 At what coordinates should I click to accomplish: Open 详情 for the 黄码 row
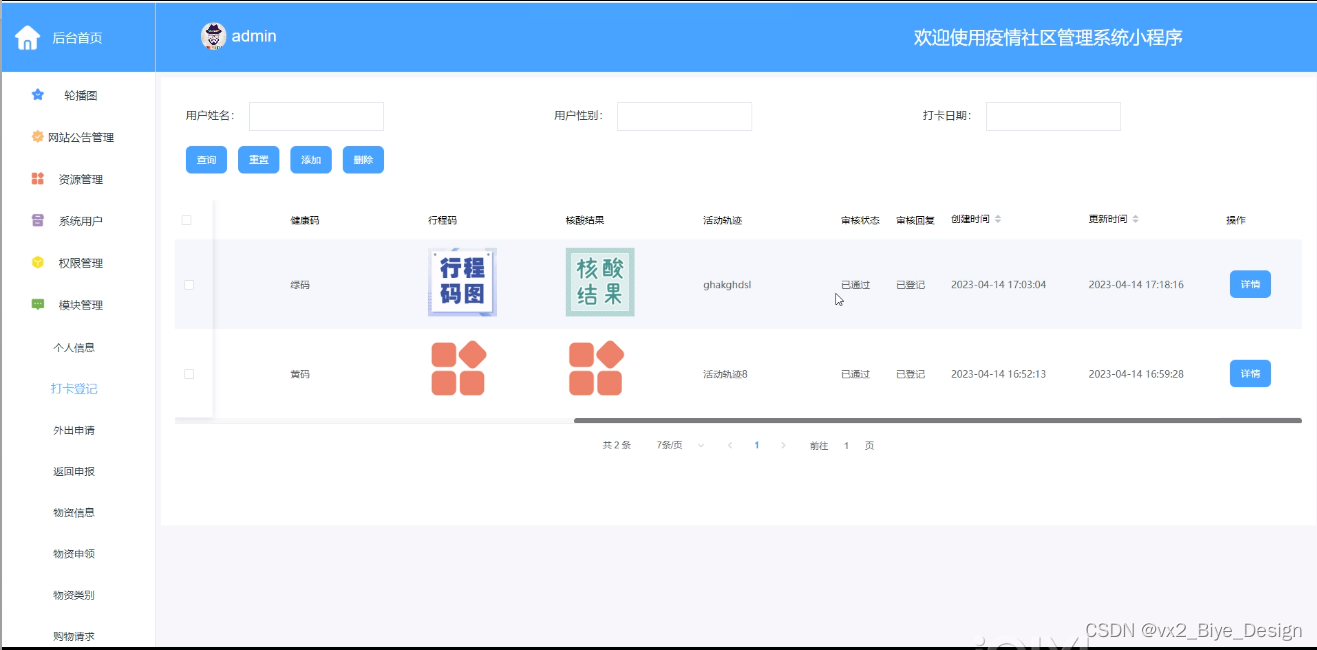coord(1250,373)
